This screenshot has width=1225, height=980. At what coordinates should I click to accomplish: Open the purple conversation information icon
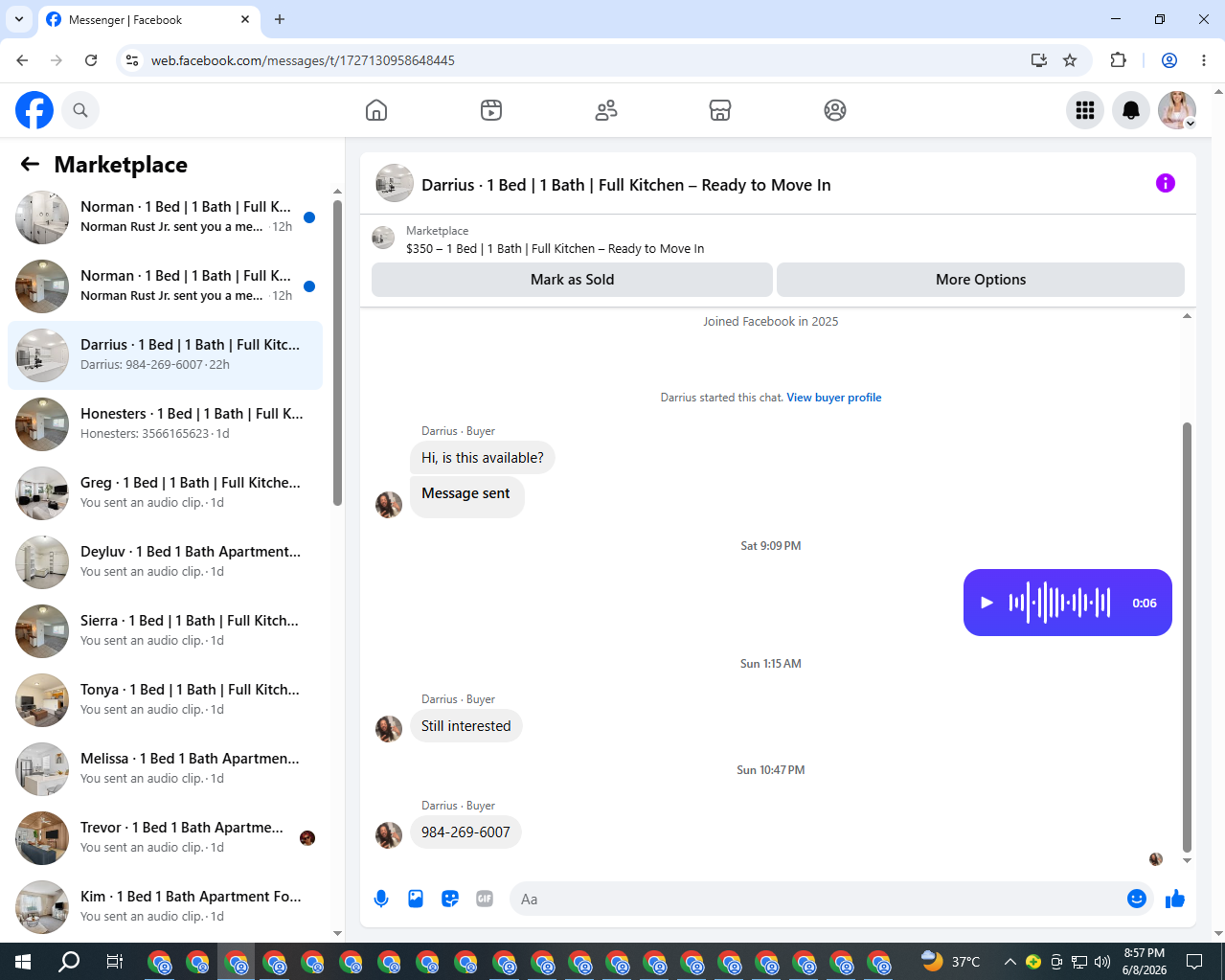click(x=1166, y=183)
